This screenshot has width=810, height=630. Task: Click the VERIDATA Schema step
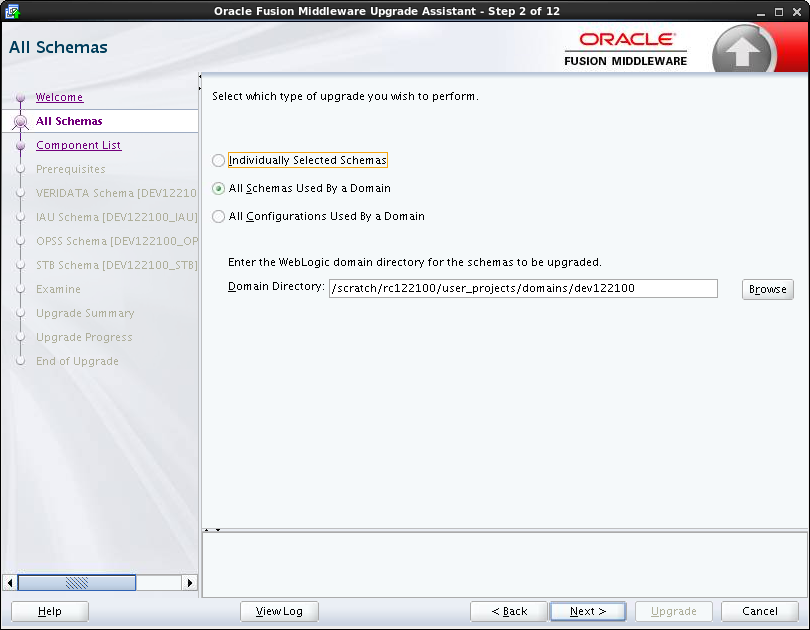click(x=116, y=193)
